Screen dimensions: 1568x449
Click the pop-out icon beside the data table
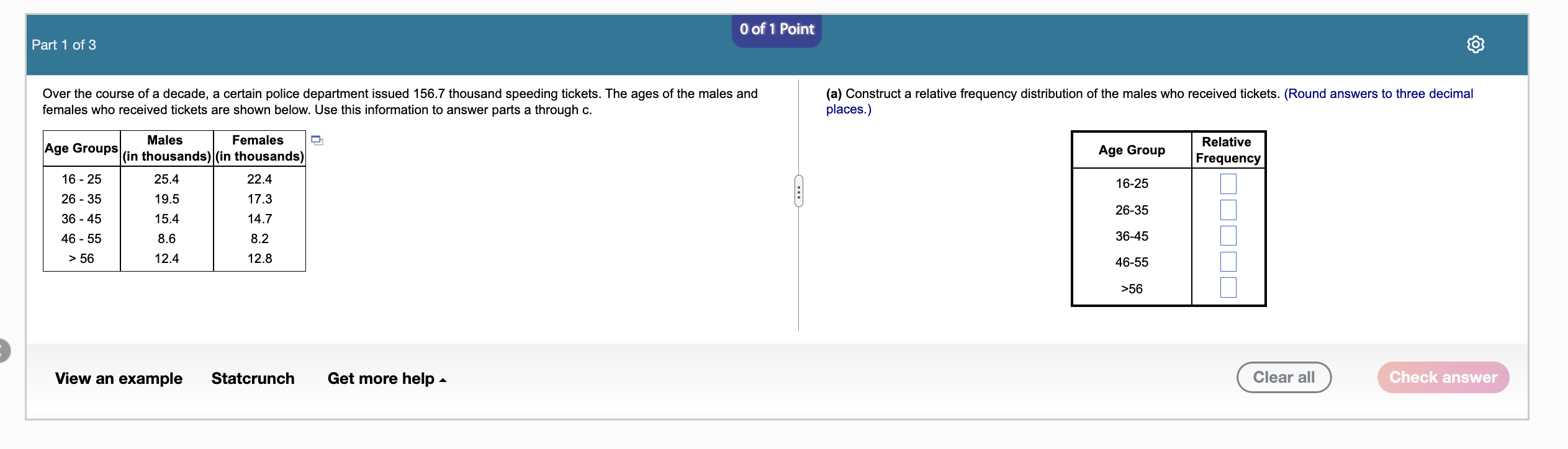[317, 141]
